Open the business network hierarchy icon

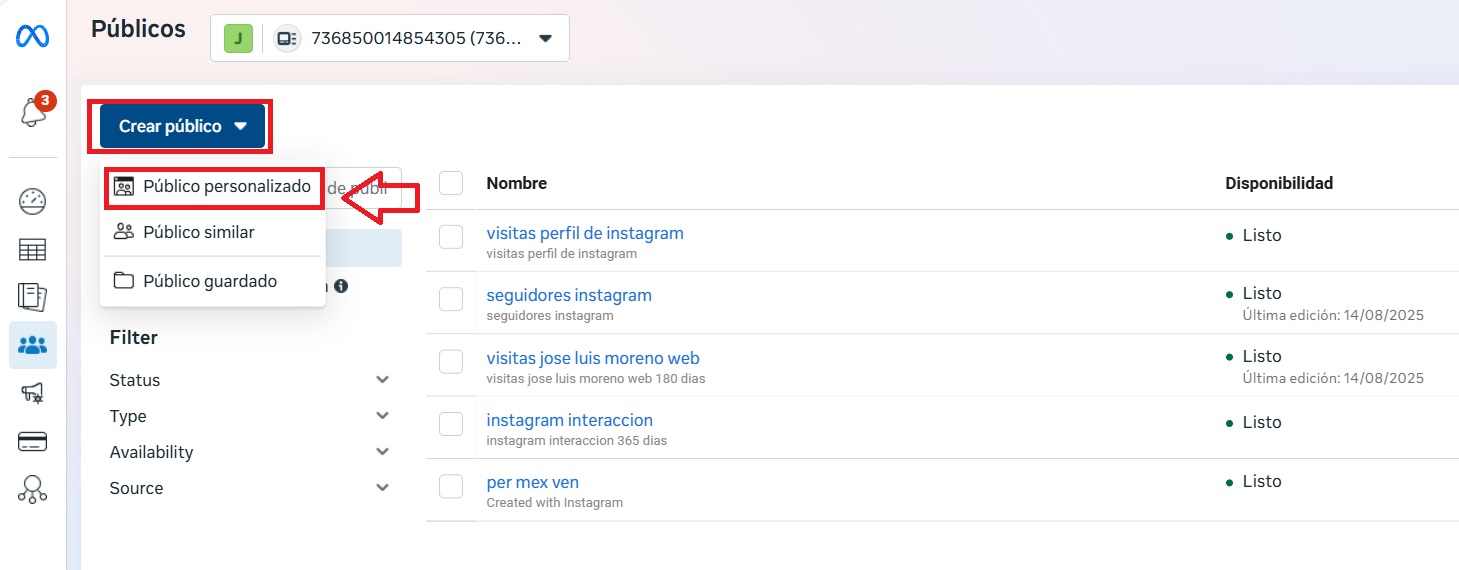tap(33, 489)
